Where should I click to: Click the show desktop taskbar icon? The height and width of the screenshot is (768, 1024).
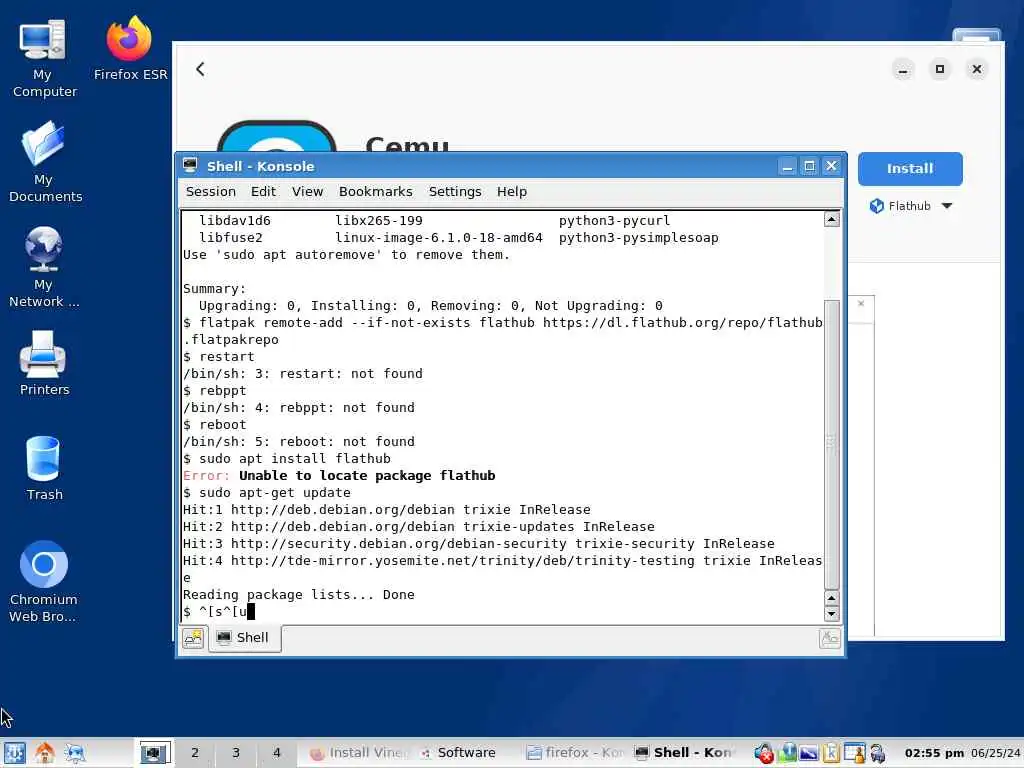tap(75, 753)
